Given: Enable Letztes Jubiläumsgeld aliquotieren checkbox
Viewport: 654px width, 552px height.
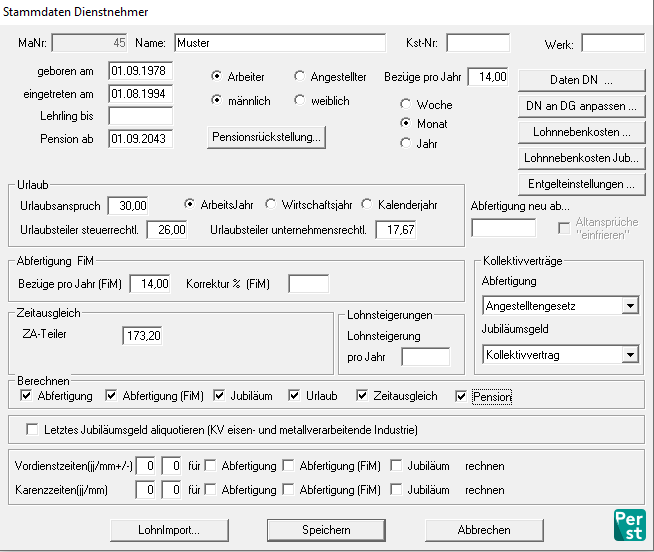Looking at the screenshot, I should pos(32,429).
